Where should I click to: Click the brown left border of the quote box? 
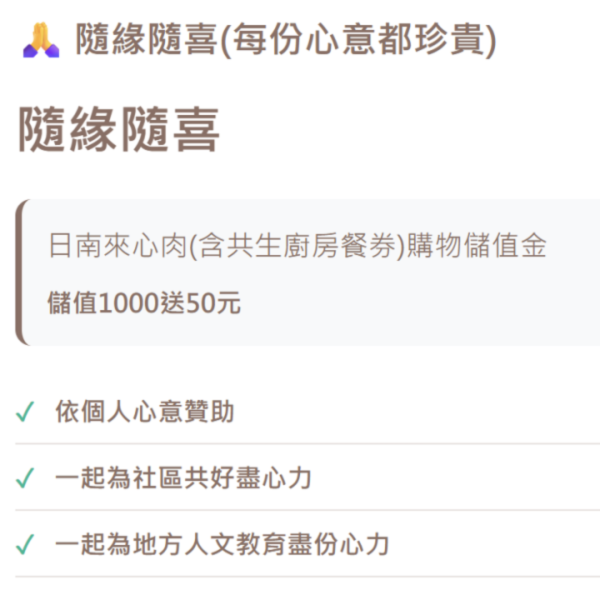(19, 272)
